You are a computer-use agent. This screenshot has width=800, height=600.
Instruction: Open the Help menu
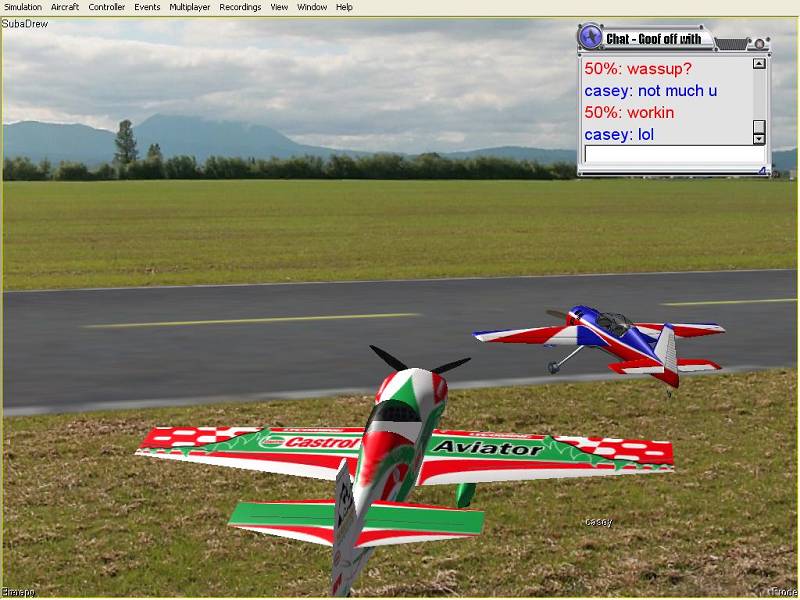tap(344, 7)
